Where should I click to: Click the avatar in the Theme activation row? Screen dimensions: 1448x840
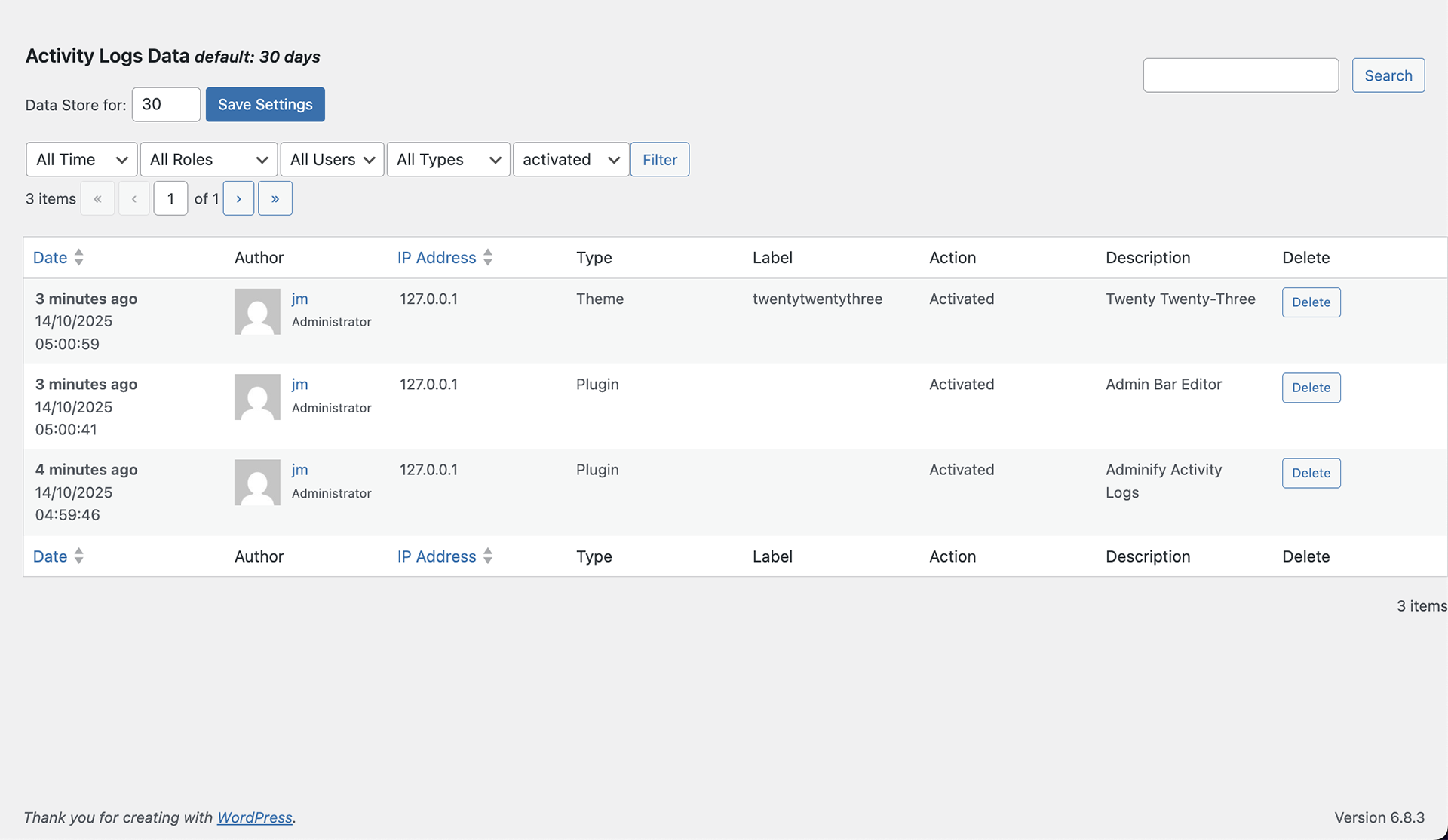tap(257, 311)
